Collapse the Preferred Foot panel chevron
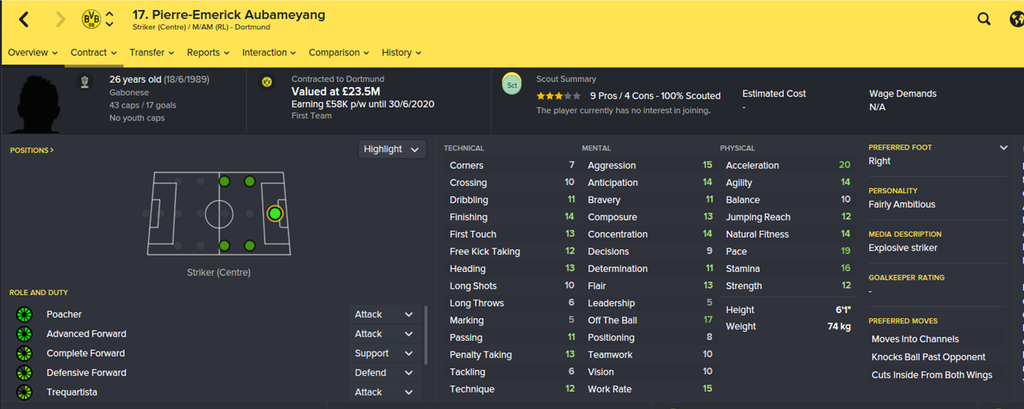The height and width of the screenshot is (409, 1024). click(x=1004, y=148)
